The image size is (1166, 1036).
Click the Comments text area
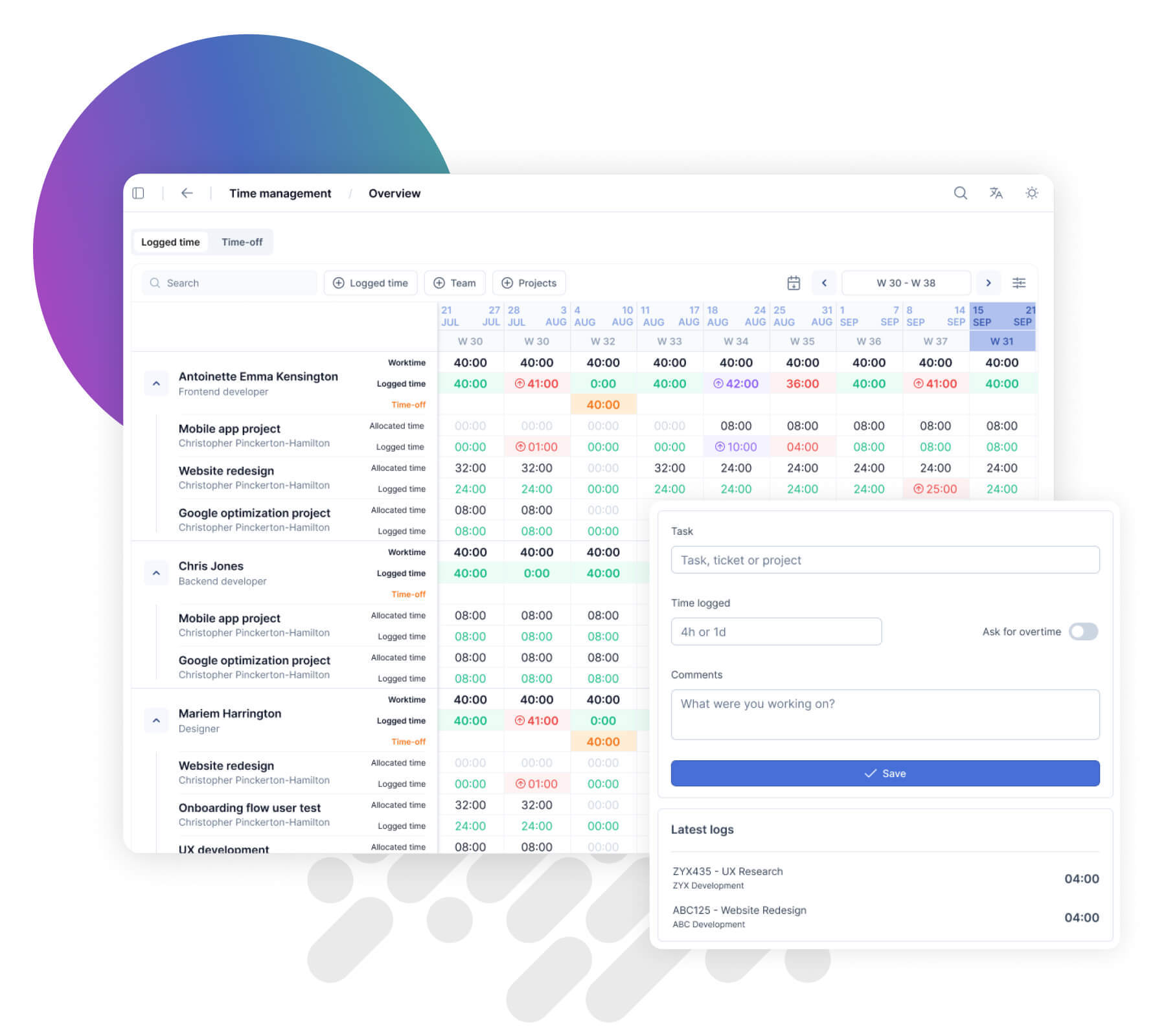click(x=885, y=714)
